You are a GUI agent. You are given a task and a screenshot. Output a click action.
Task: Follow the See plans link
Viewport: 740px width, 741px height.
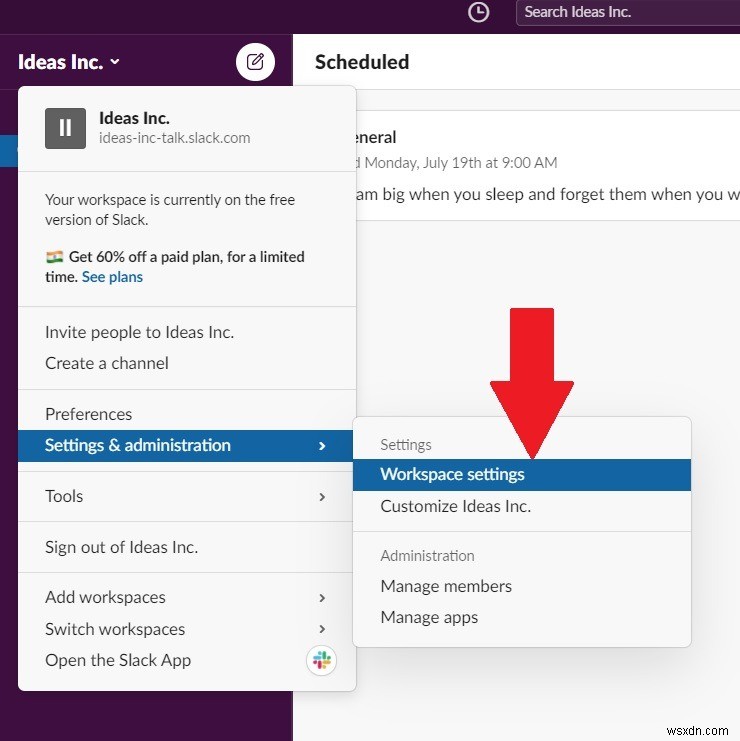tap(112, 277)
